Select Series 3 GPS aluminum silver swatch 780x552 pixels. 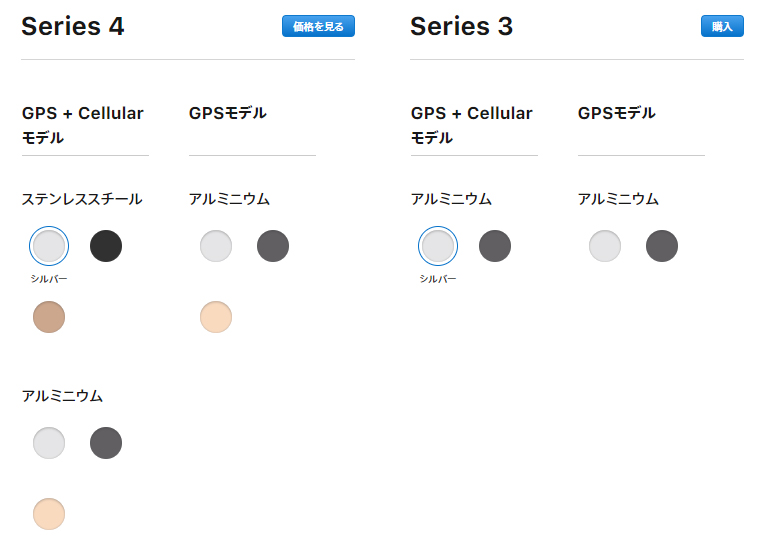point(605,246)
